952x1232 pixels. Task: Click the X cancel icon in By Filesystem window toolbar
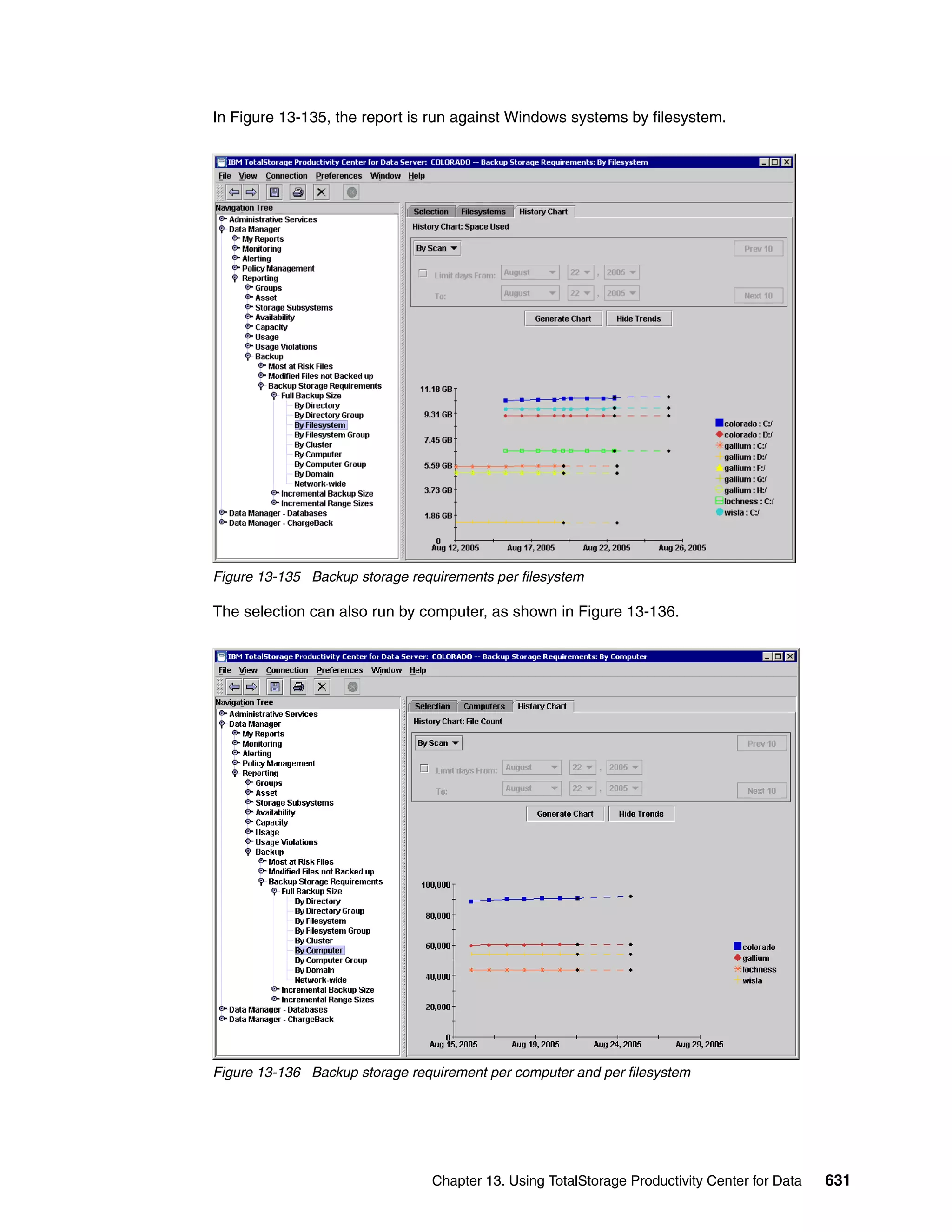pyautogui.click(x=322, y=192)
